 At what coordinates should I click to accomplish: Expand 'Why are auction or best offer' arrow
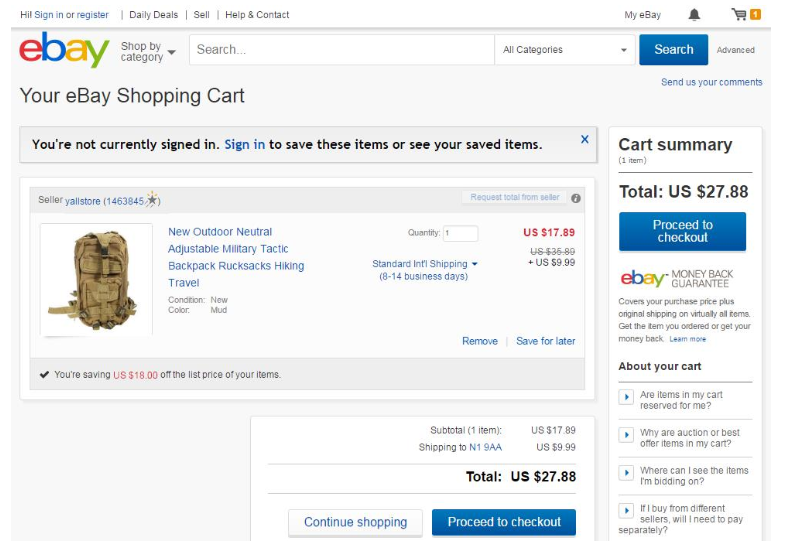[626, 435]
